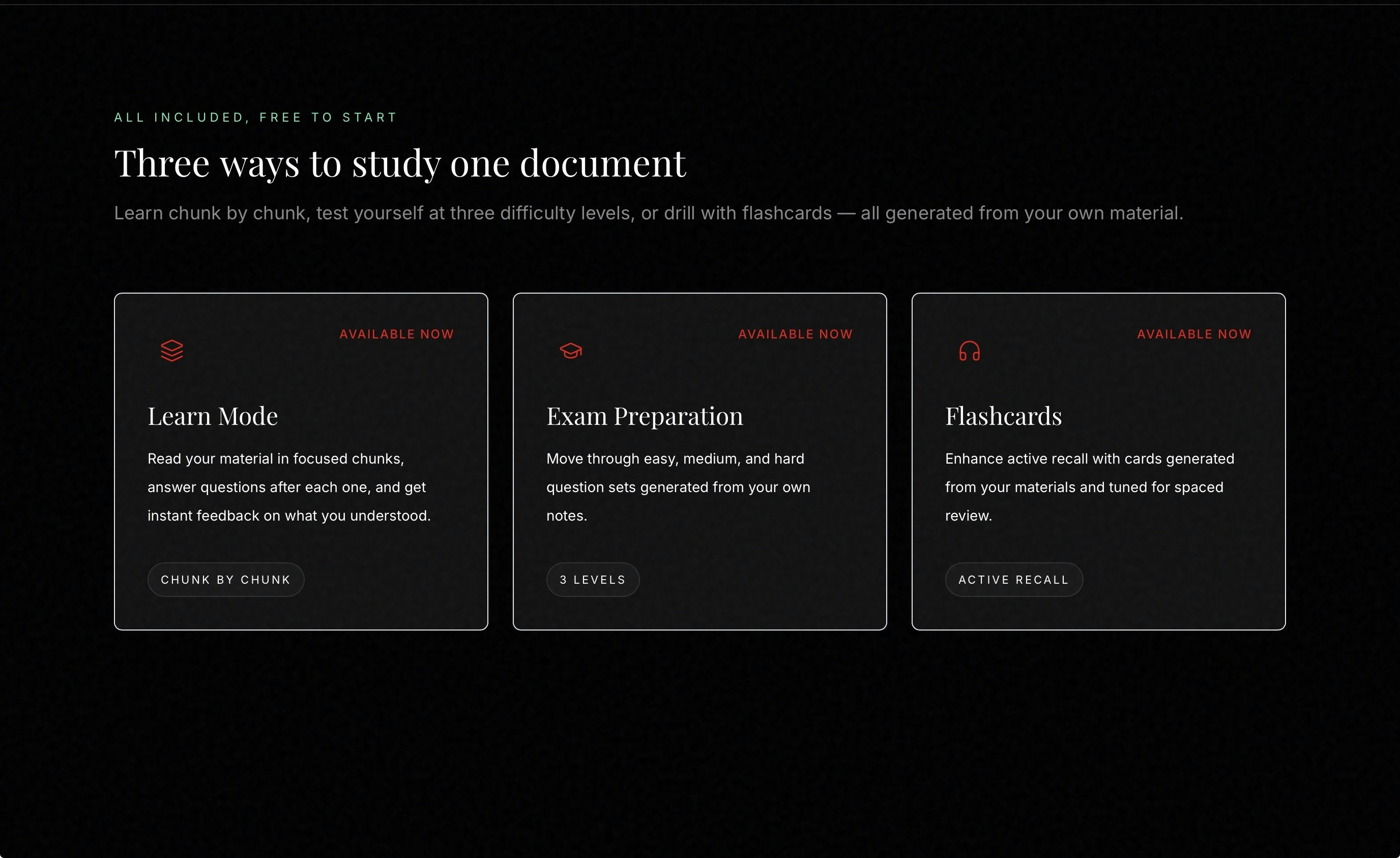Click the CHUNK BY CHUNK pill button
The height and width of the screenshot is (858, 1400).
click(225, 579)
